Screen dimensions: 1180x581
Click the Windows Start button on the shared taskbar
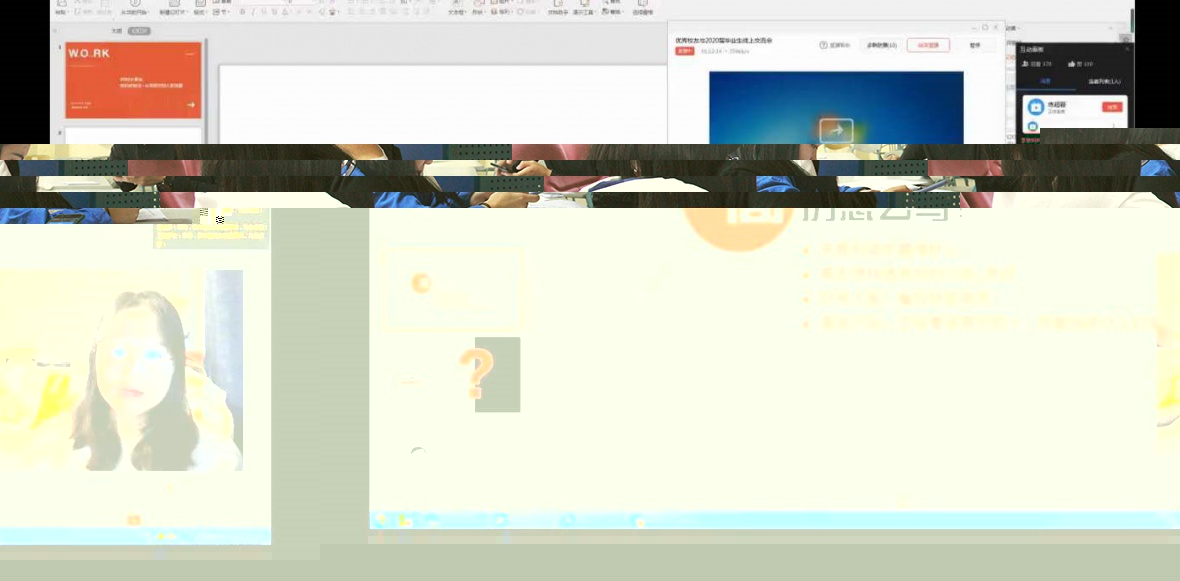[x=380, y=520]
